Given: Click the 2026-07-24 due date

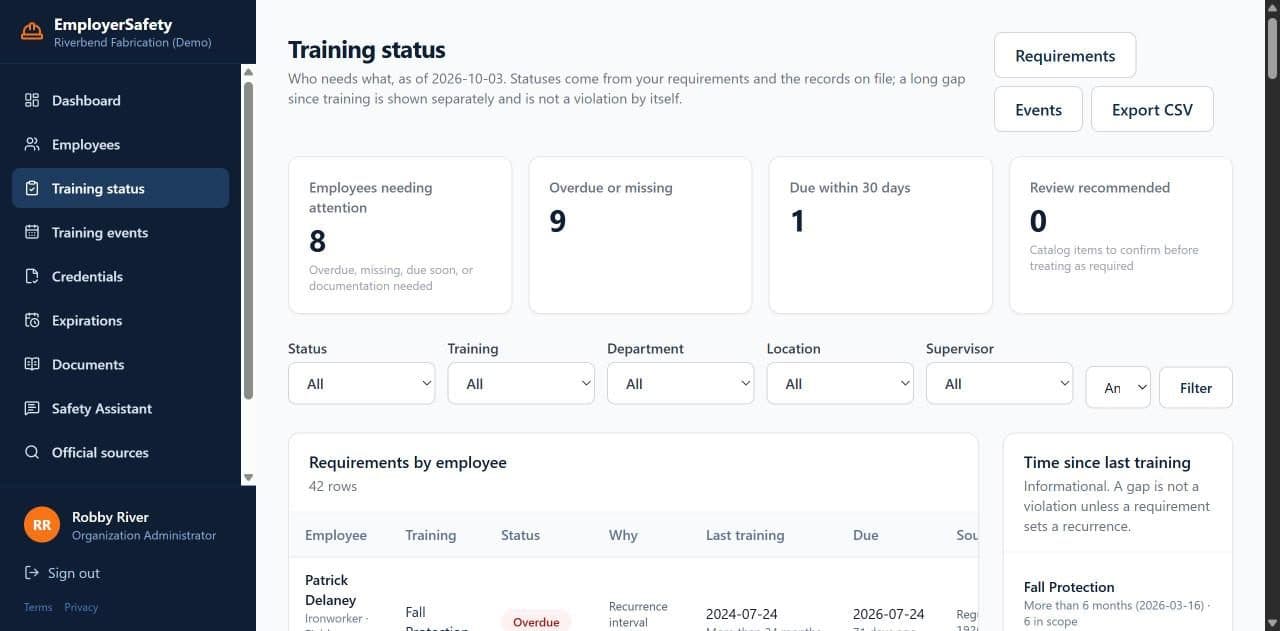Looking at the screenshot, I should [889, 614].
